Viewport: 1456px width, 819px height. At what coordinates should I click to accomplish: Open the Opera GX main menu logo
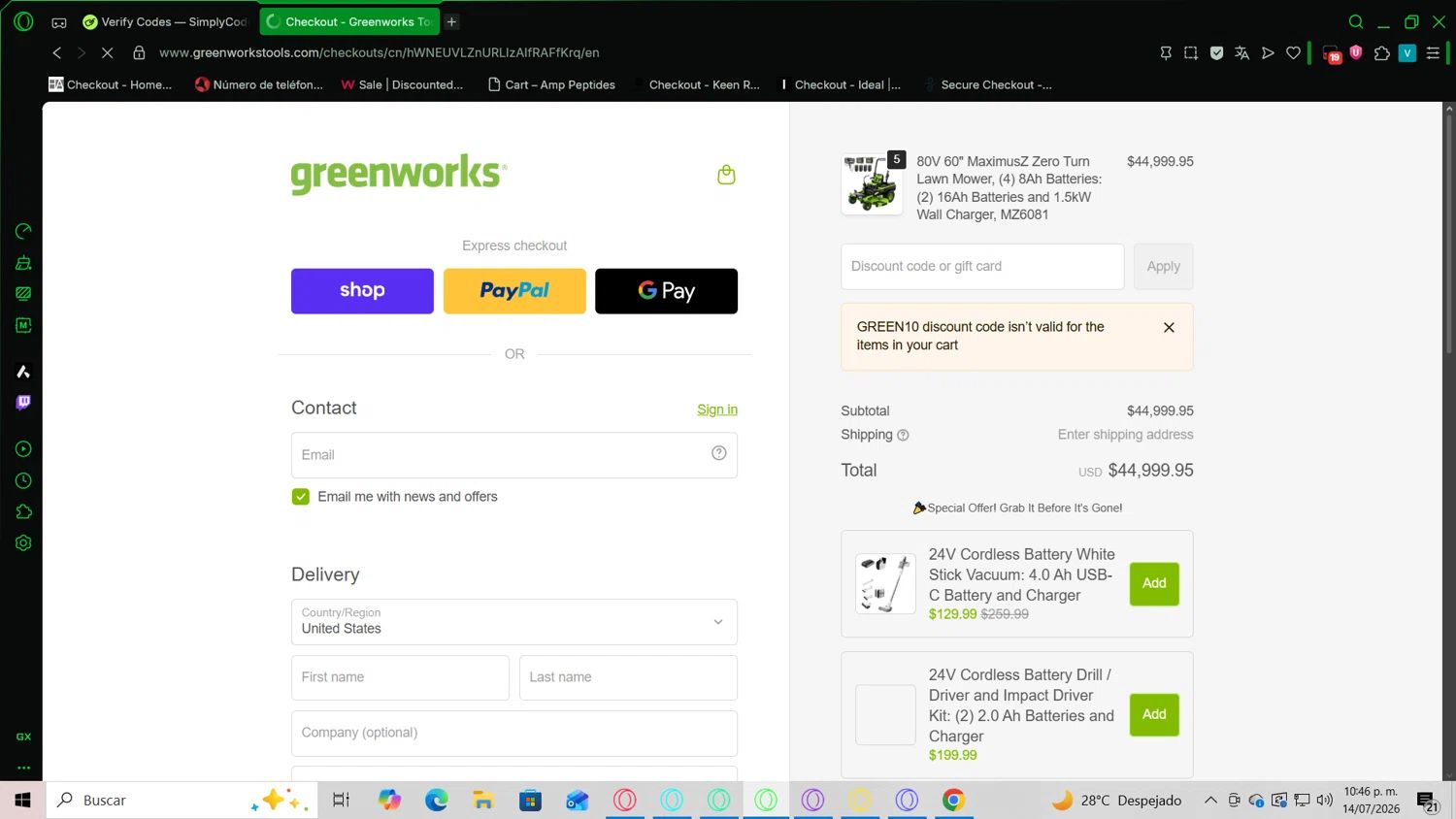[23, 21]
